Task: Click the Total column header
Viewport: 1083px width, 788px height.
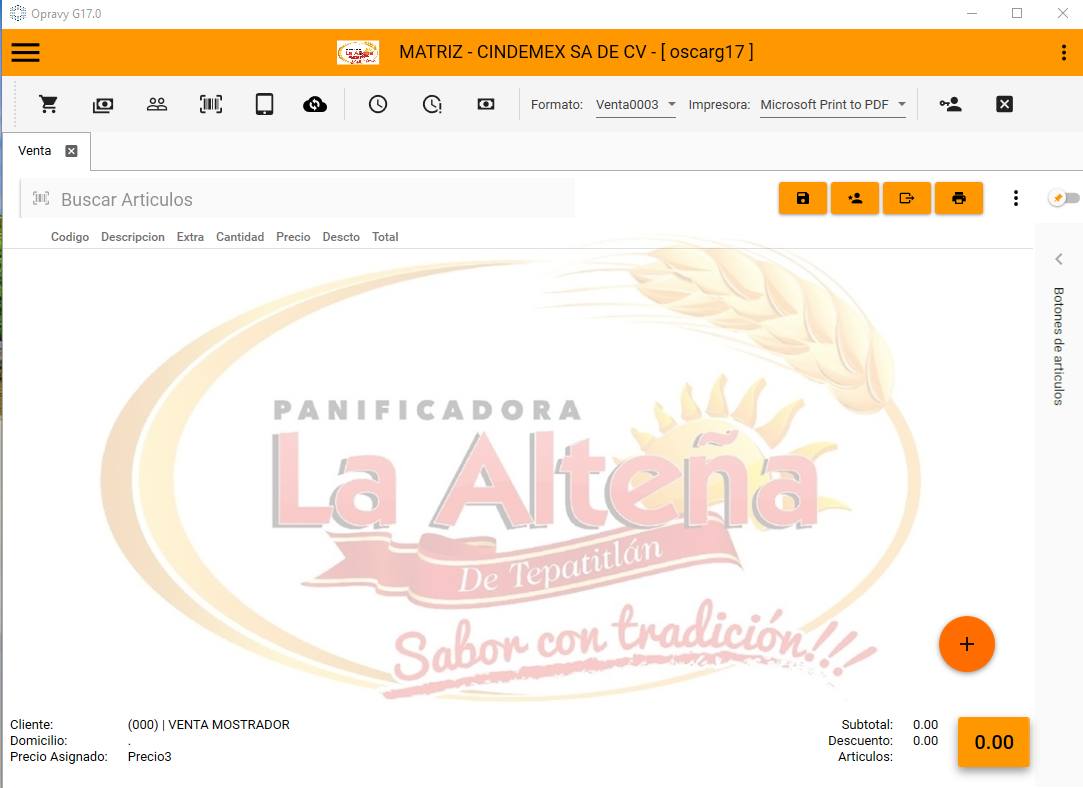Action: [385, 237]
